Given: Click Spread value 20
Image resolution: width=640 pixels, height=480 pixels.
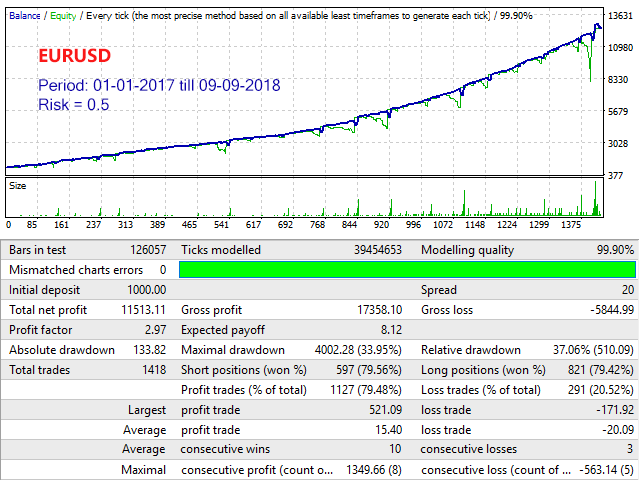Looking at the screenshot, I should pyautogui.click(x=628, y=290).
